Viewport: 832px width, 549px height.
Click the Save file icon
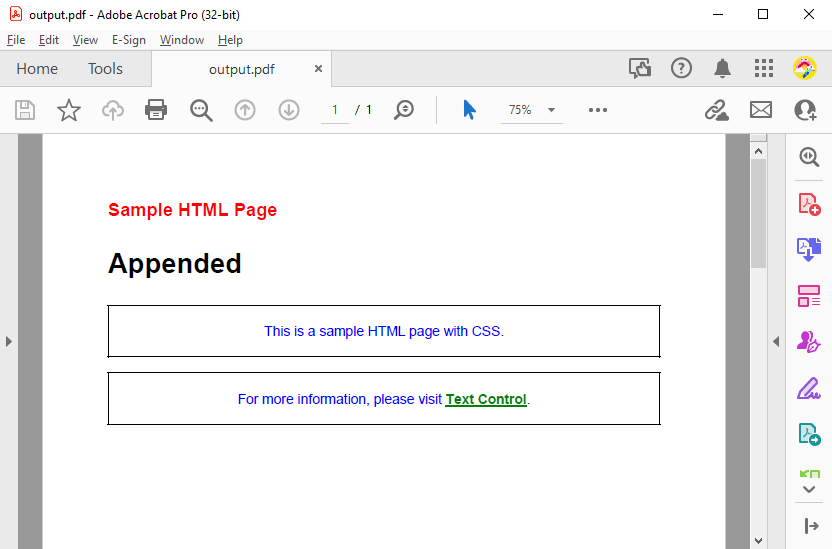[x=25, y=110]
